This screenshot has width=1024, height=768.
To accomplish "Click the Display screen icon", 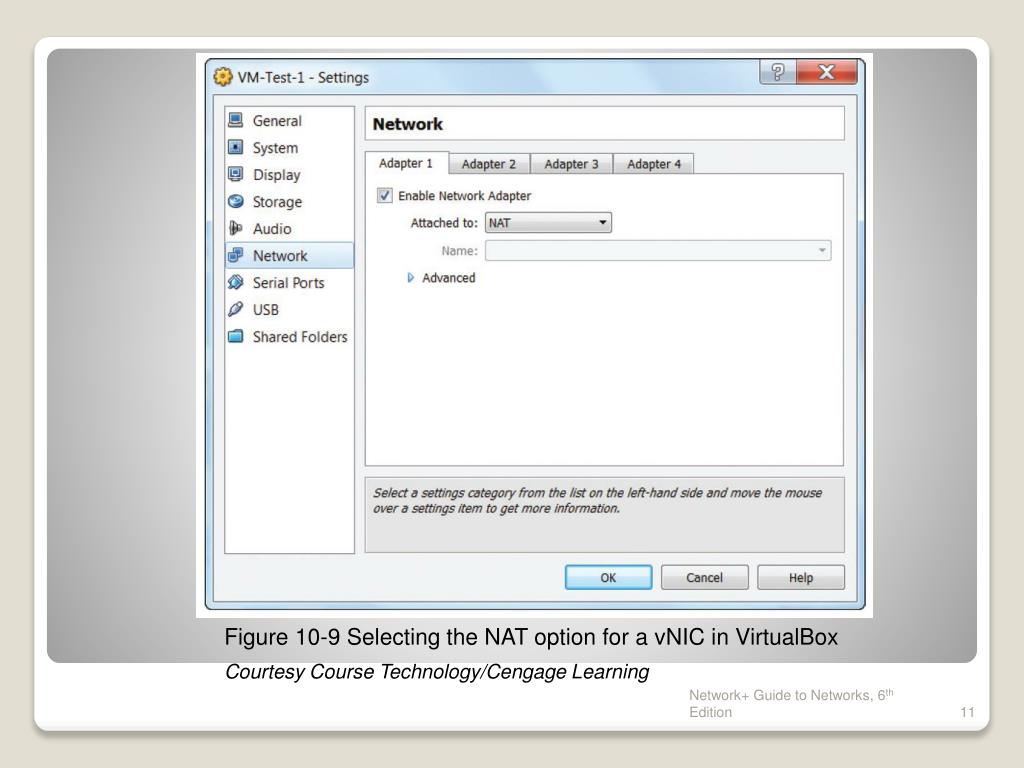I will (235, 174).
